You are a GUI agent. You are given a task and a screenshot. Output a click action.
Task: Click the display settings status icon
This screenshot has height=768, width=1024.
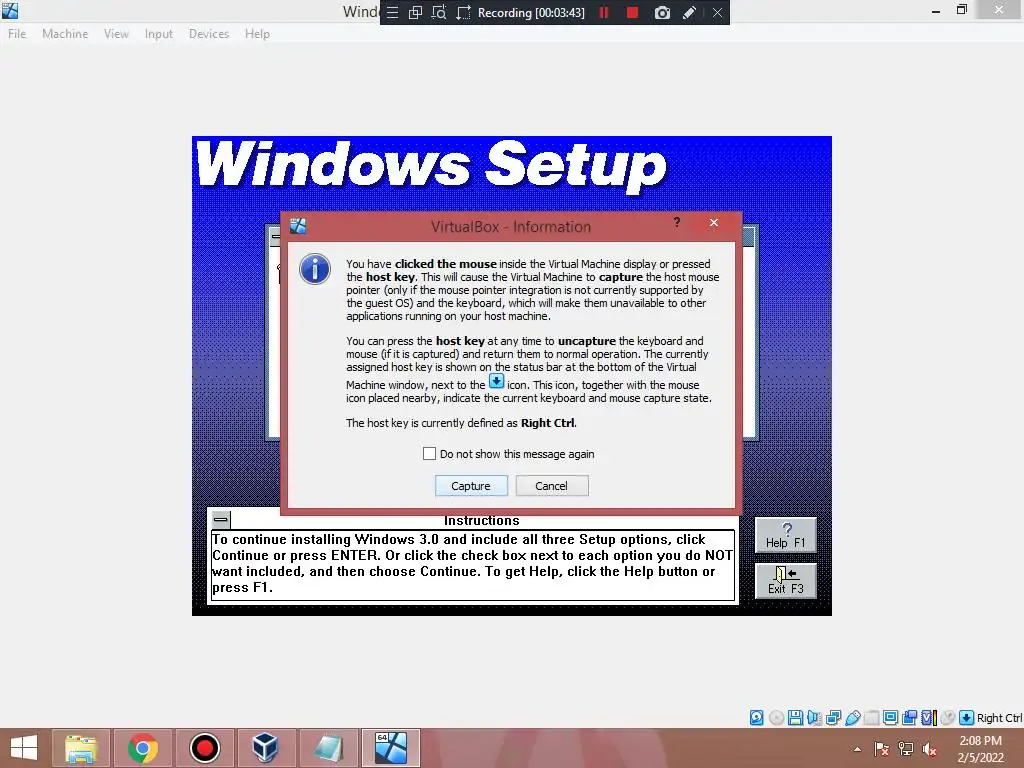890,718
